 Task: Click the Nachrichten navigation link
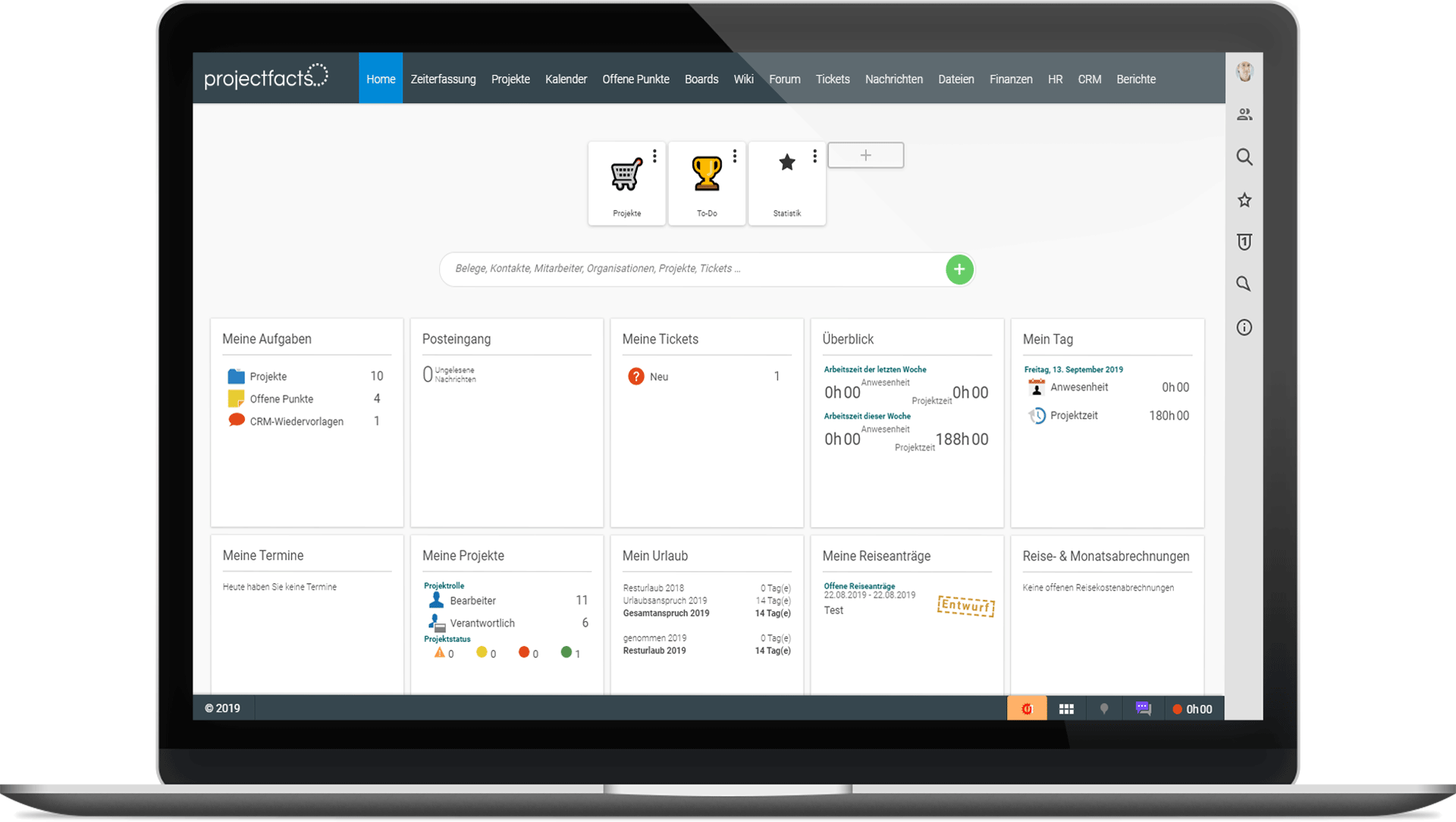894,79
